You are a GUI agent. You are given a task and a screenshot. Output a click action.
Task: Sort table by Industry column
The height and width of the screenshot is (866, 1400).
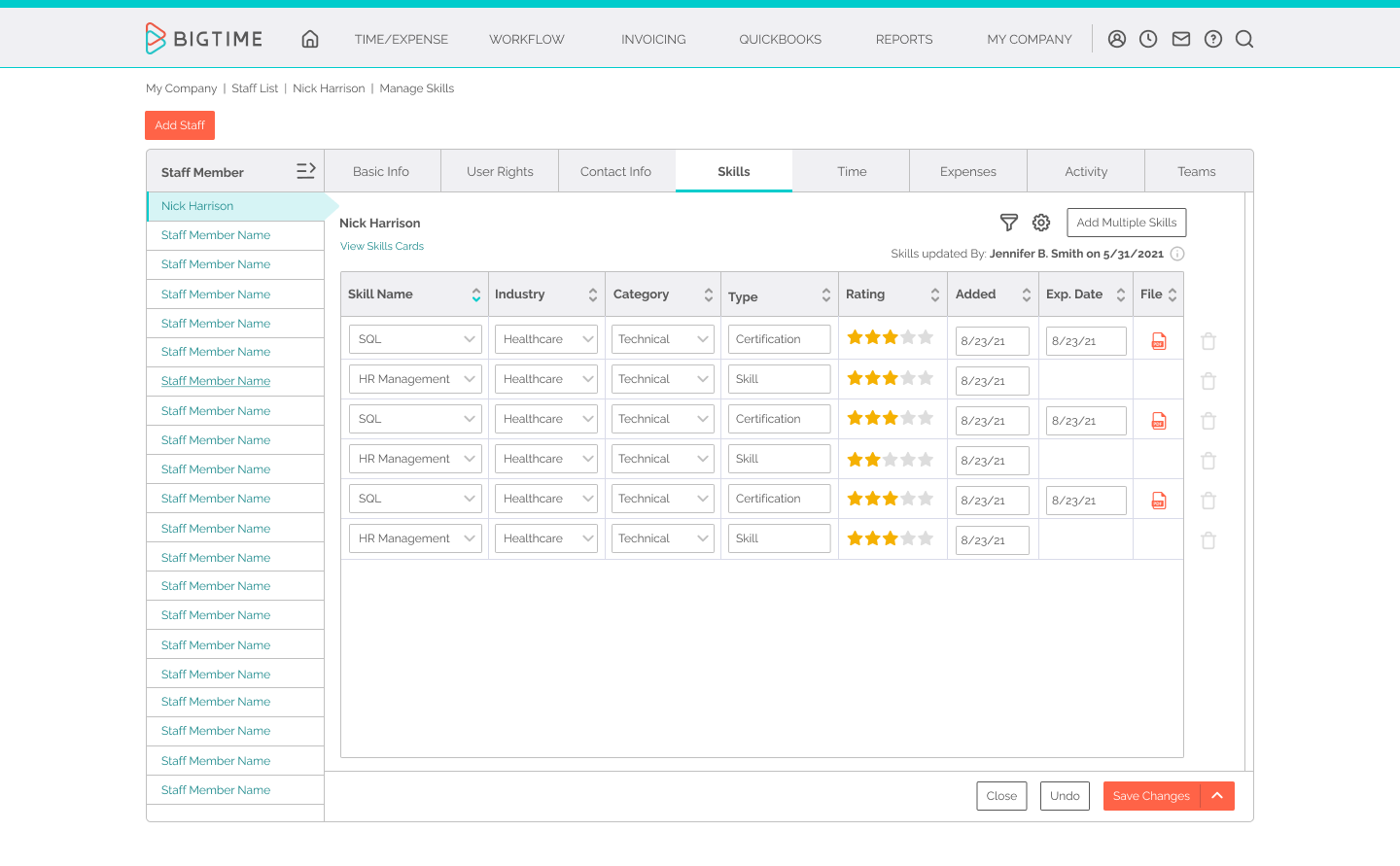click(593, 294)
